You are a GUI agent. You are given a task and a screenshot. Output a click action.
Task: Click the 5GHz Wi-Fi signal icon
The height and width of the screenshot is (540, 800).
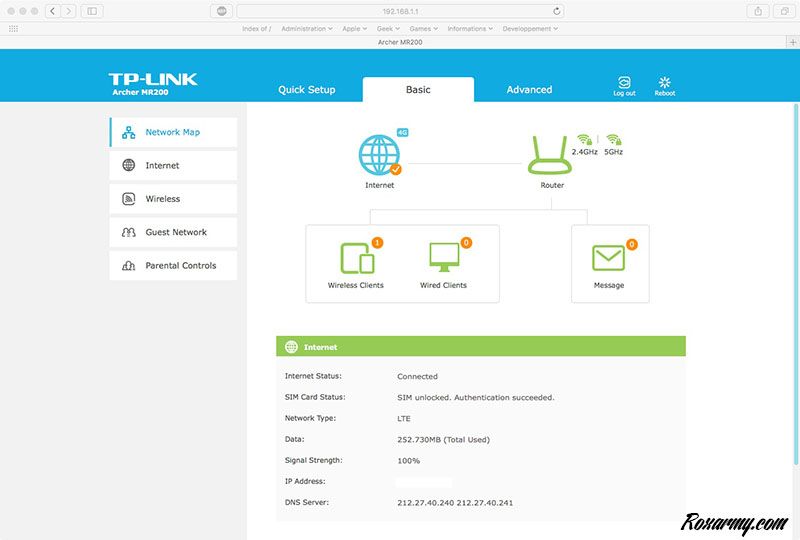coord(613,140)
